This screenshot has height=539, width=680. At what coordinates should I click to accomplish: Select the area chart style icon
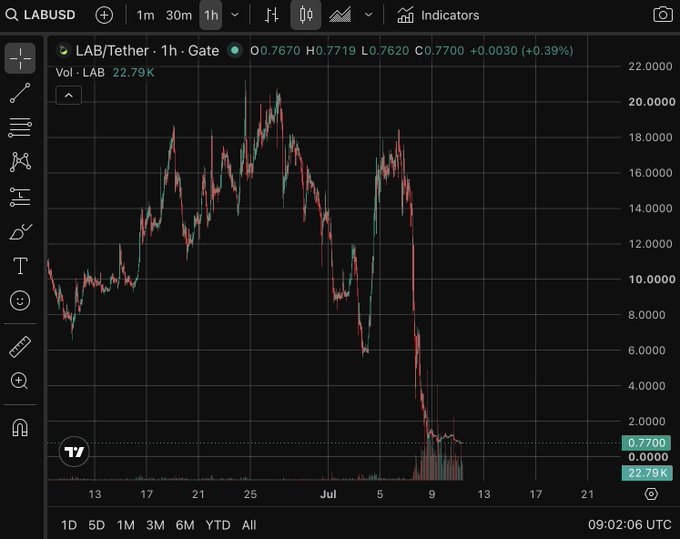[x=340, y=15]
